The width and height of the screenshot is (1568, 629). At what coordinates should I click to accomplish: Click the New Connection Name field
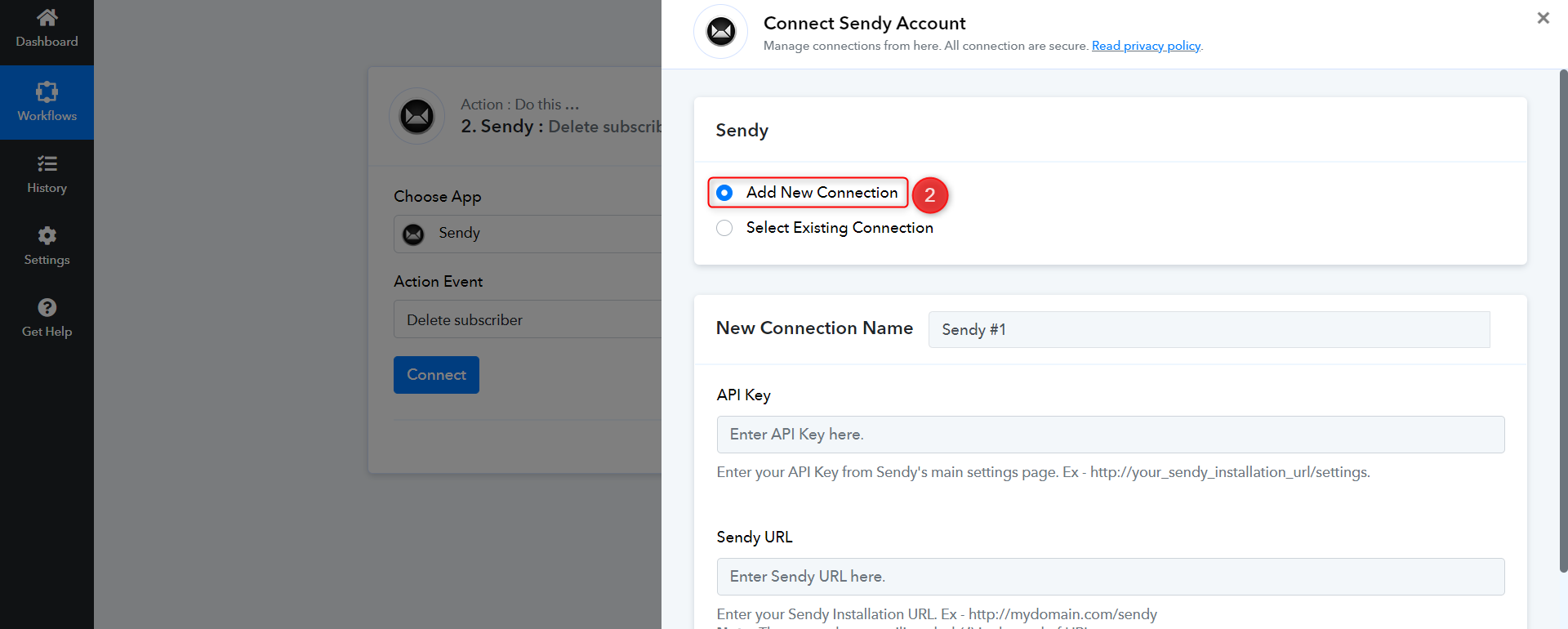pyautogui.click(x=1209, y=329)
